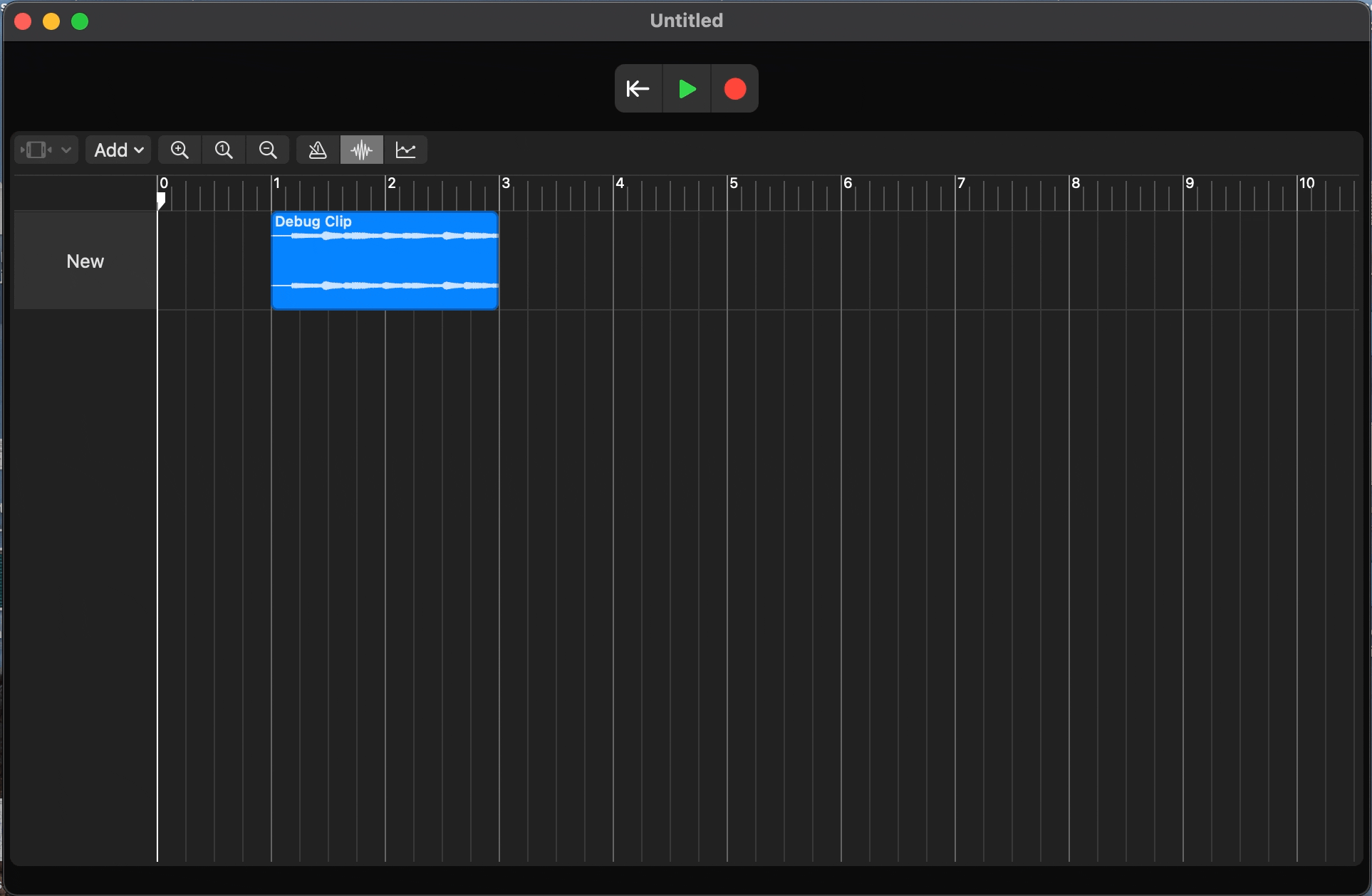Start playback with the green play button
The image size is (1372, 896).
[x=687, y=89]
